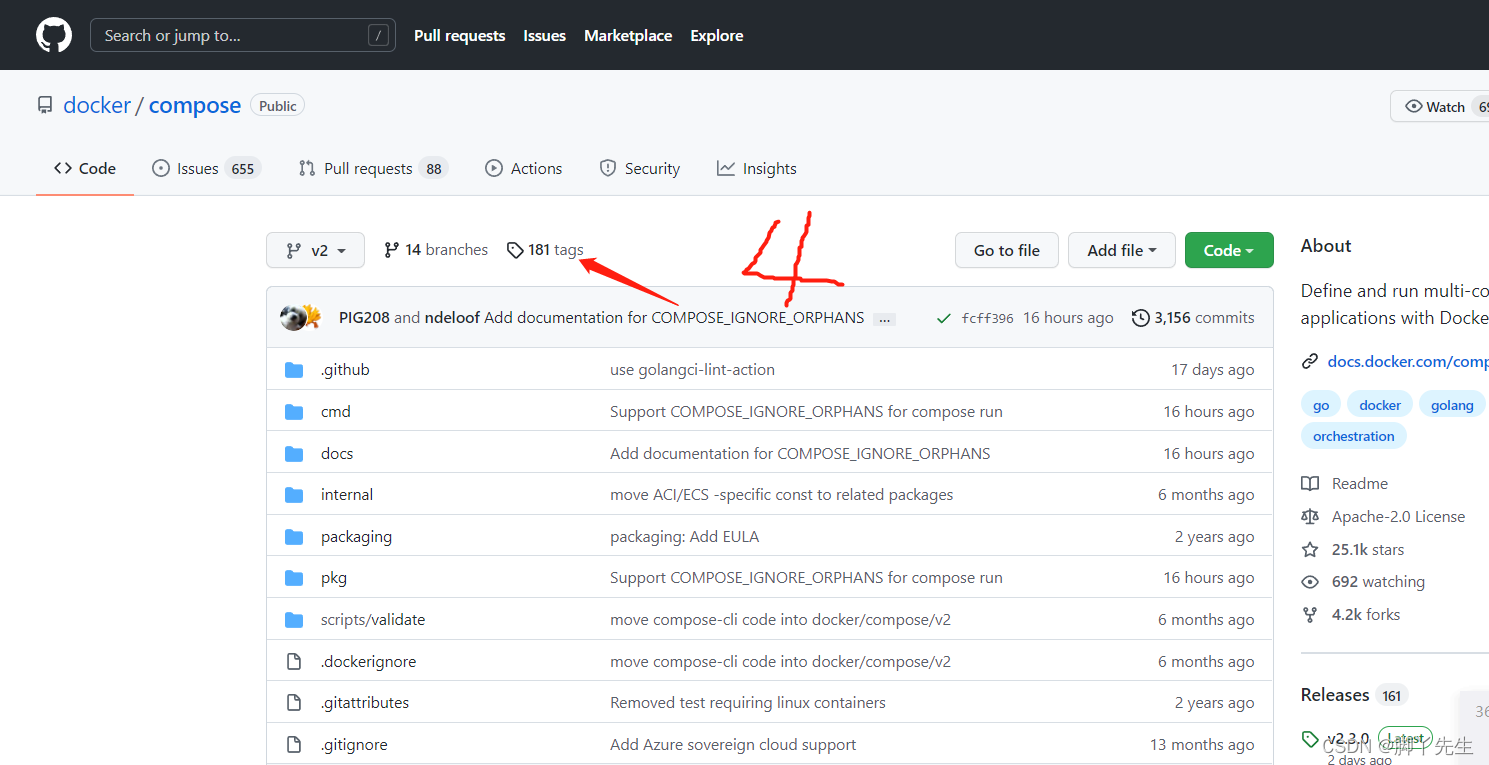The image size is (1489, 765).
Task: Click the green commit status checkmark
Action: (x=943, y=318)
